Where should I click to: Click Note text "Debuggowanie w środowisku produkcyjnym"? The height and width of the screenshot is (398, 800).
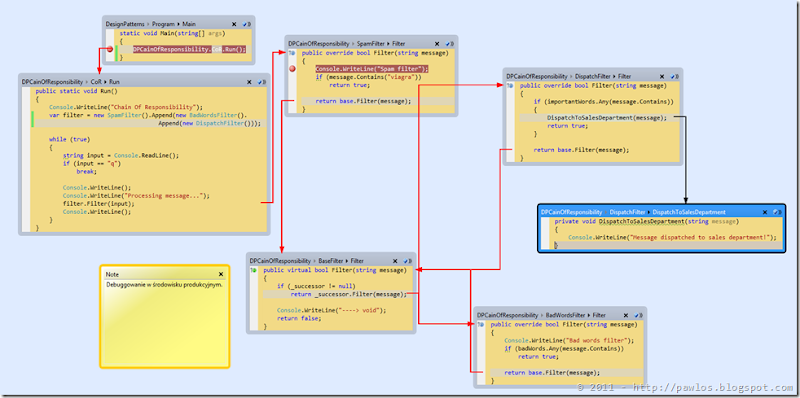click(x=164, y=285)
